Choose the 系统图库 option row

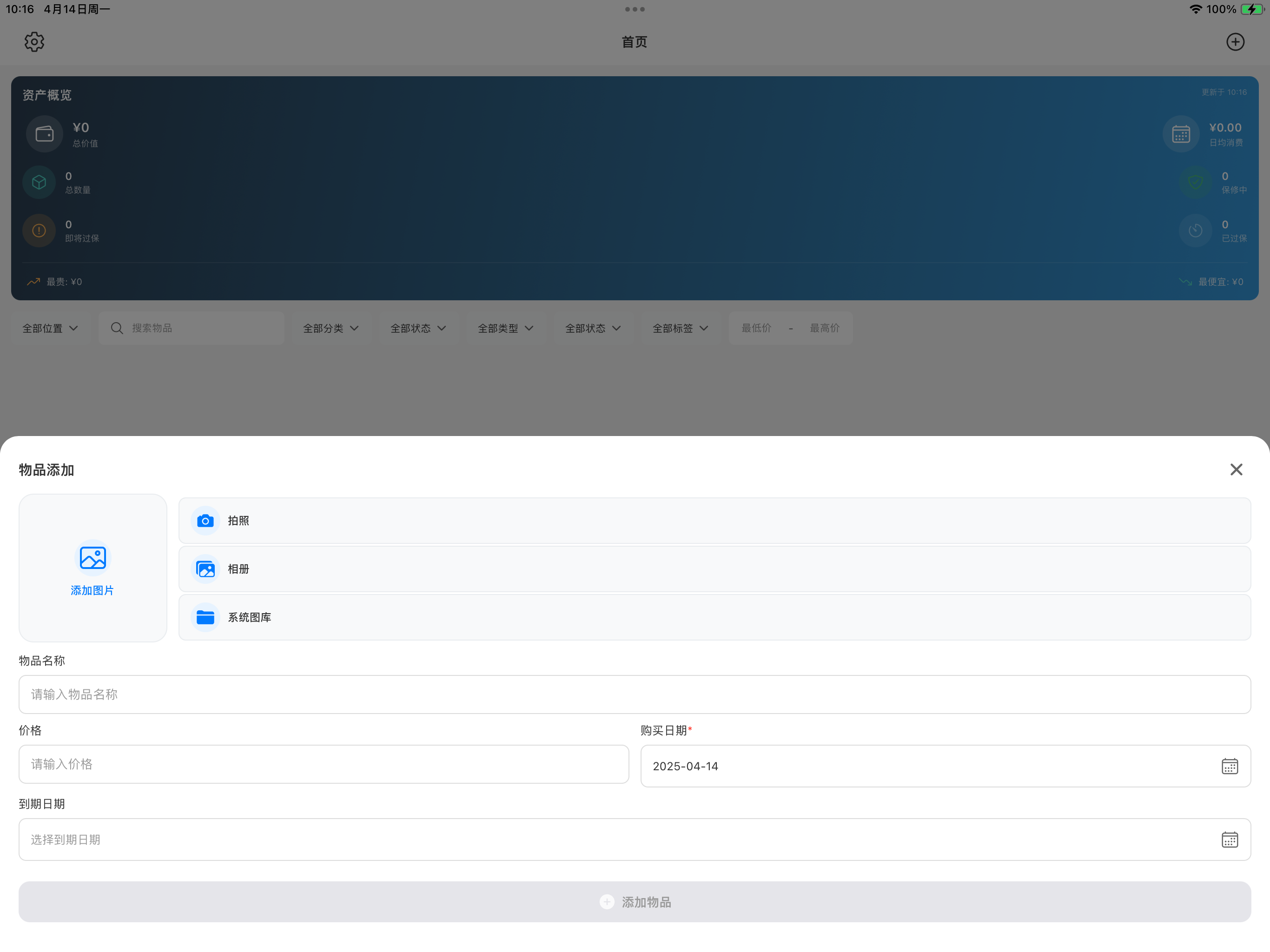click(715, 617)
